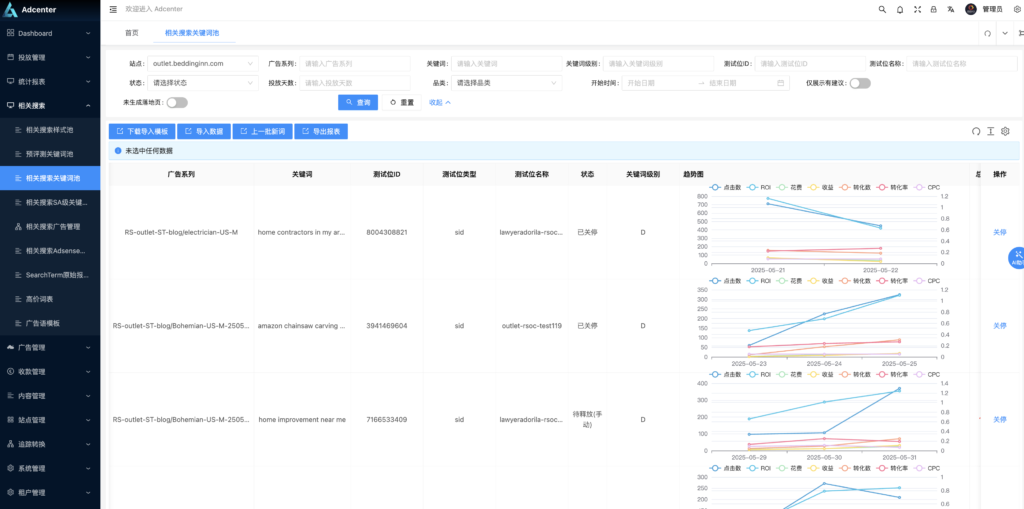Click the search magnifier icon in top bar
Image resolution: width=1024 pixels, height=509 pixels.
(x=881, y=9)
